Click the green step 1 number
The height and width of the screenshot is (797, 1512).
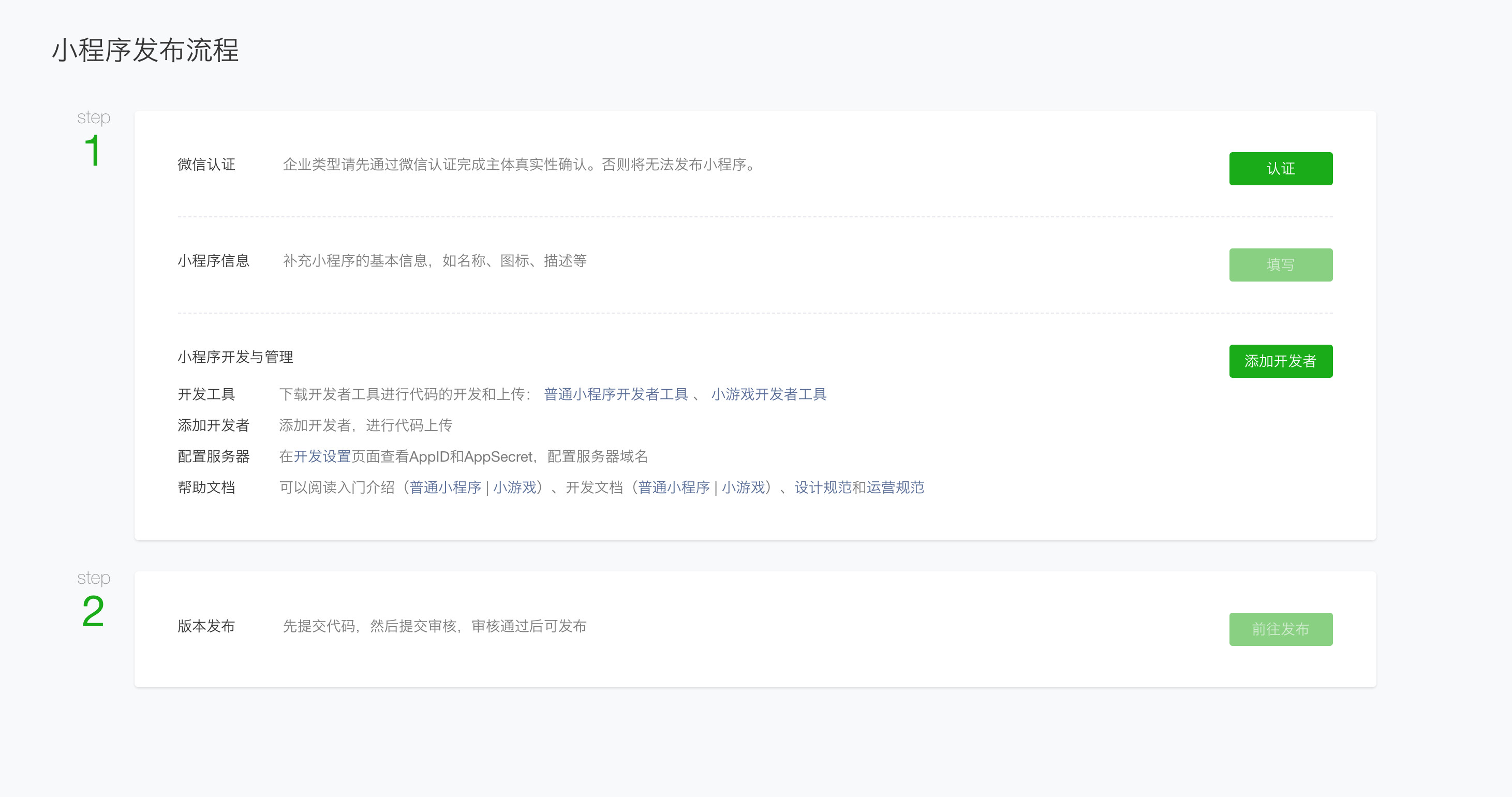pos(93,151)
